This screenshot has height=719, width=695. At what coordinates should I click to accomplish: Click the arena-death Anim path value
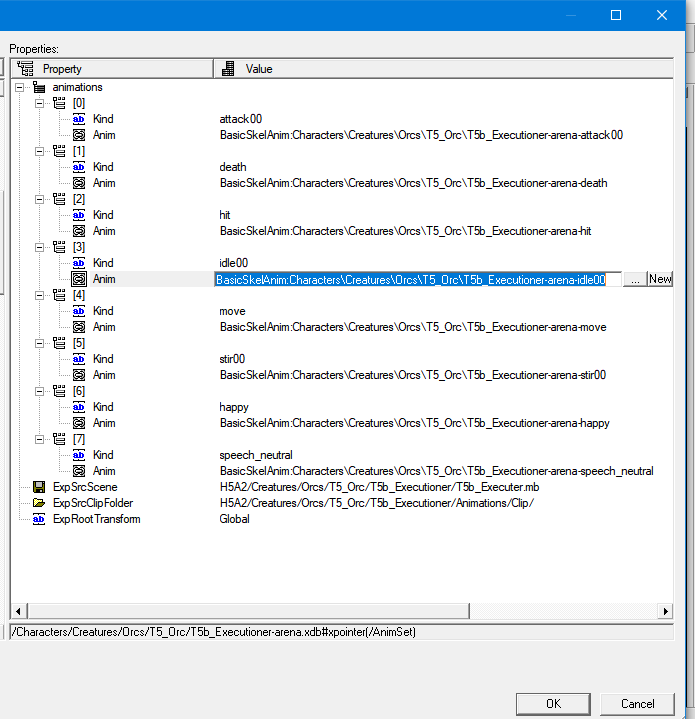pyautogui.click(x=414, y=183)
